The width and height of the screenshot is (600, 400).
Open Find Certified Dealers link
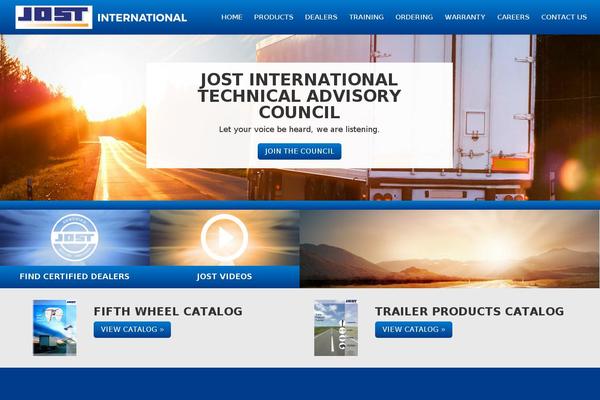pos(75,276)
